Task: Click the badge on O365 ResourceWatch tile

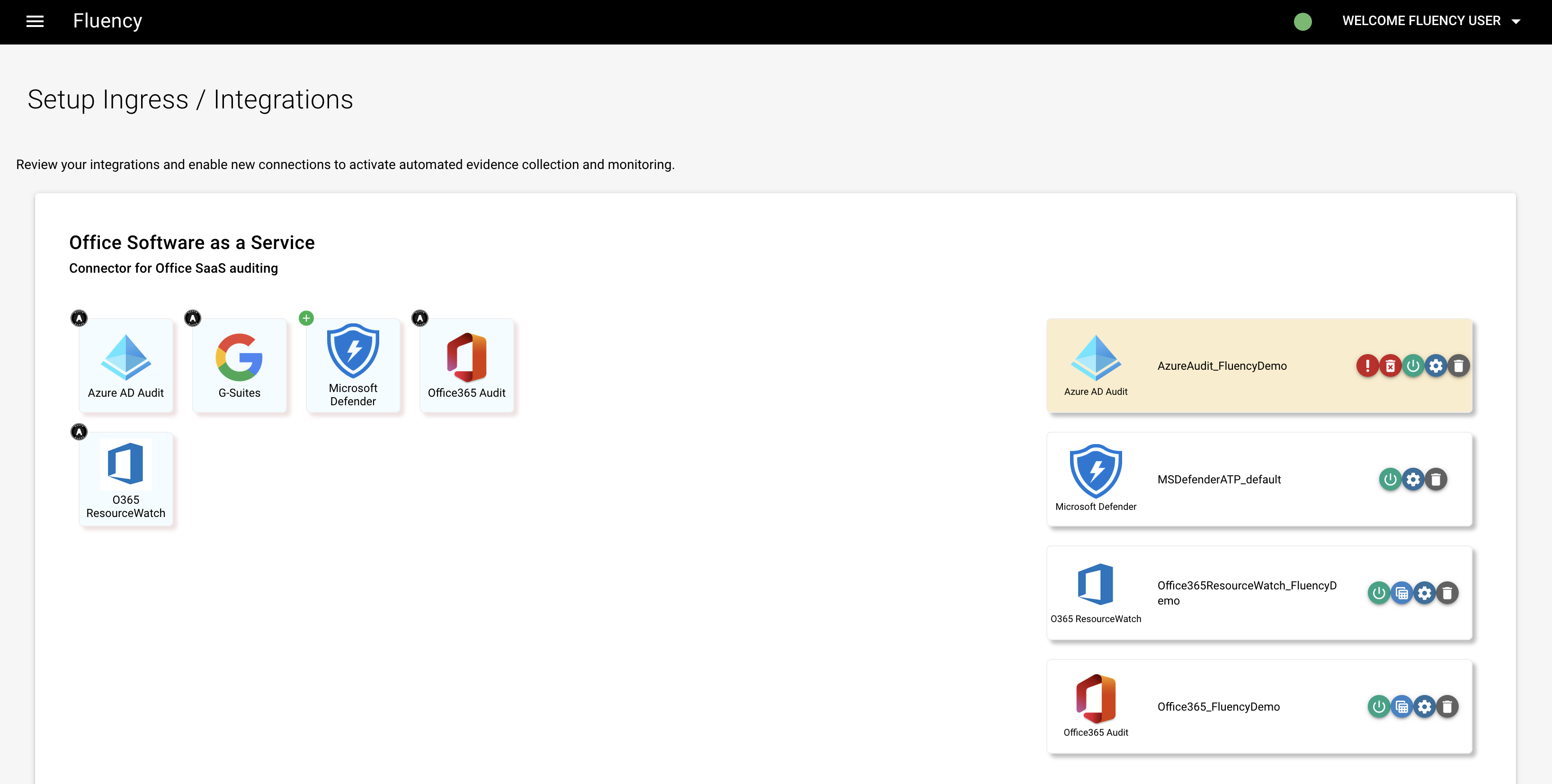Action: (x=79, y=431)
